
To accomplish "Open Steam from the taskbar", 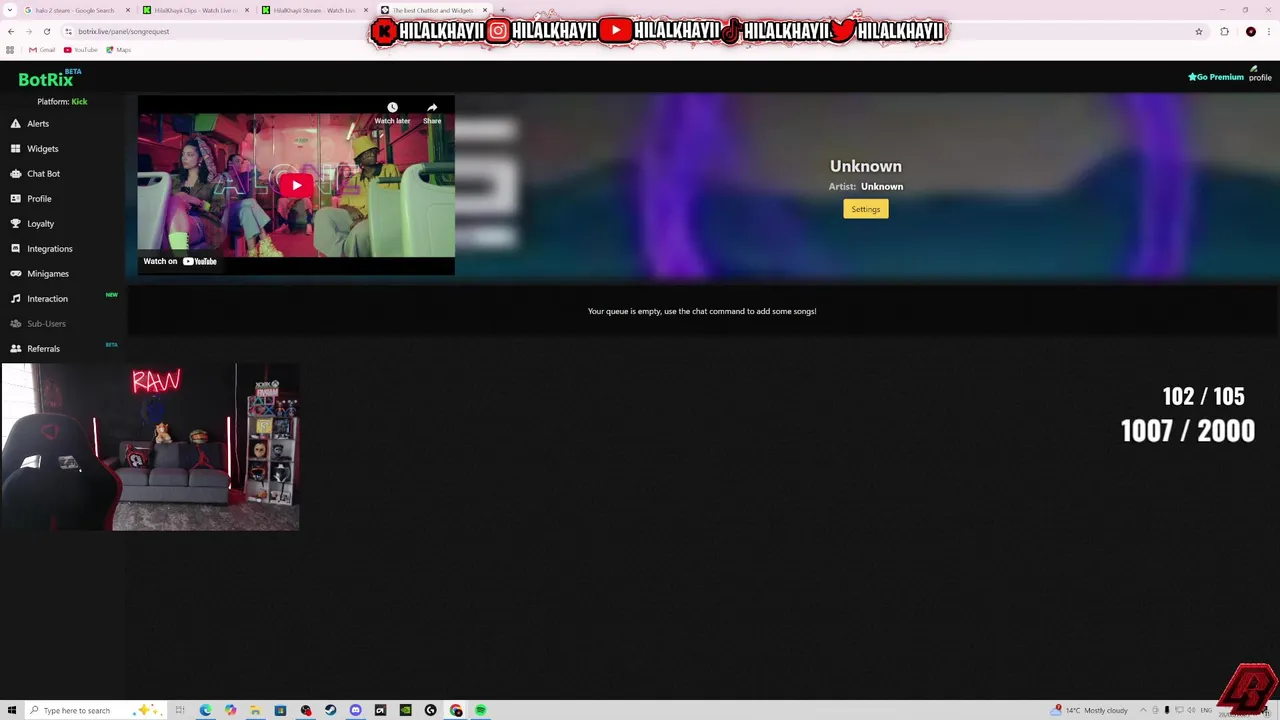I will coord(330,710).
